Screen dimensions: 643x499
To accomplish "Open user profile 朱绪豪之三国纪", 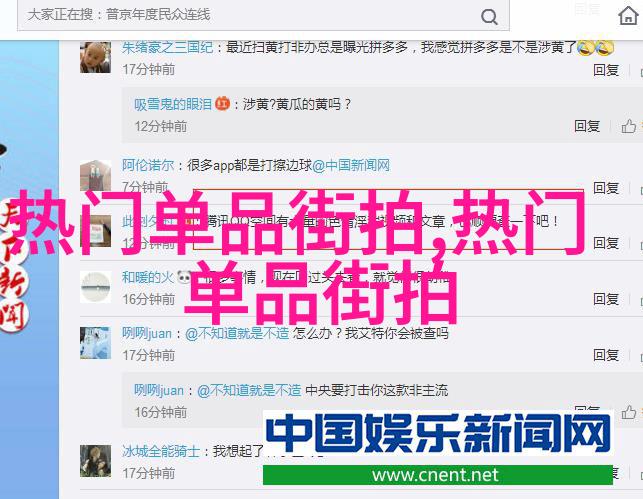I will pyautogui.click(x=167, y=48).
